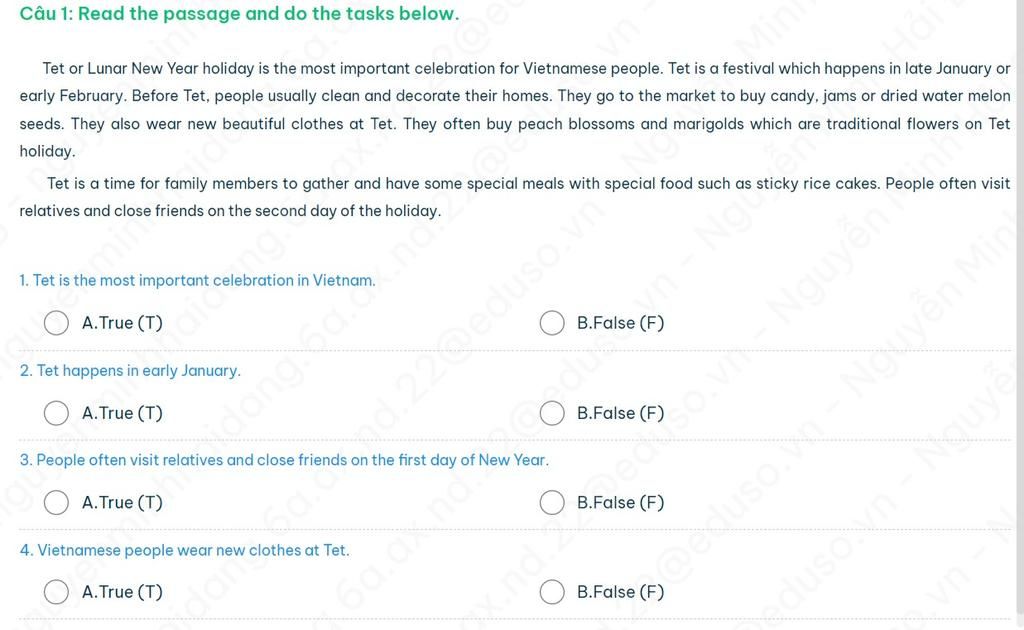1024x630 pixels.
Task: Select A.True for question 3
Action: (x=56, y=503)
